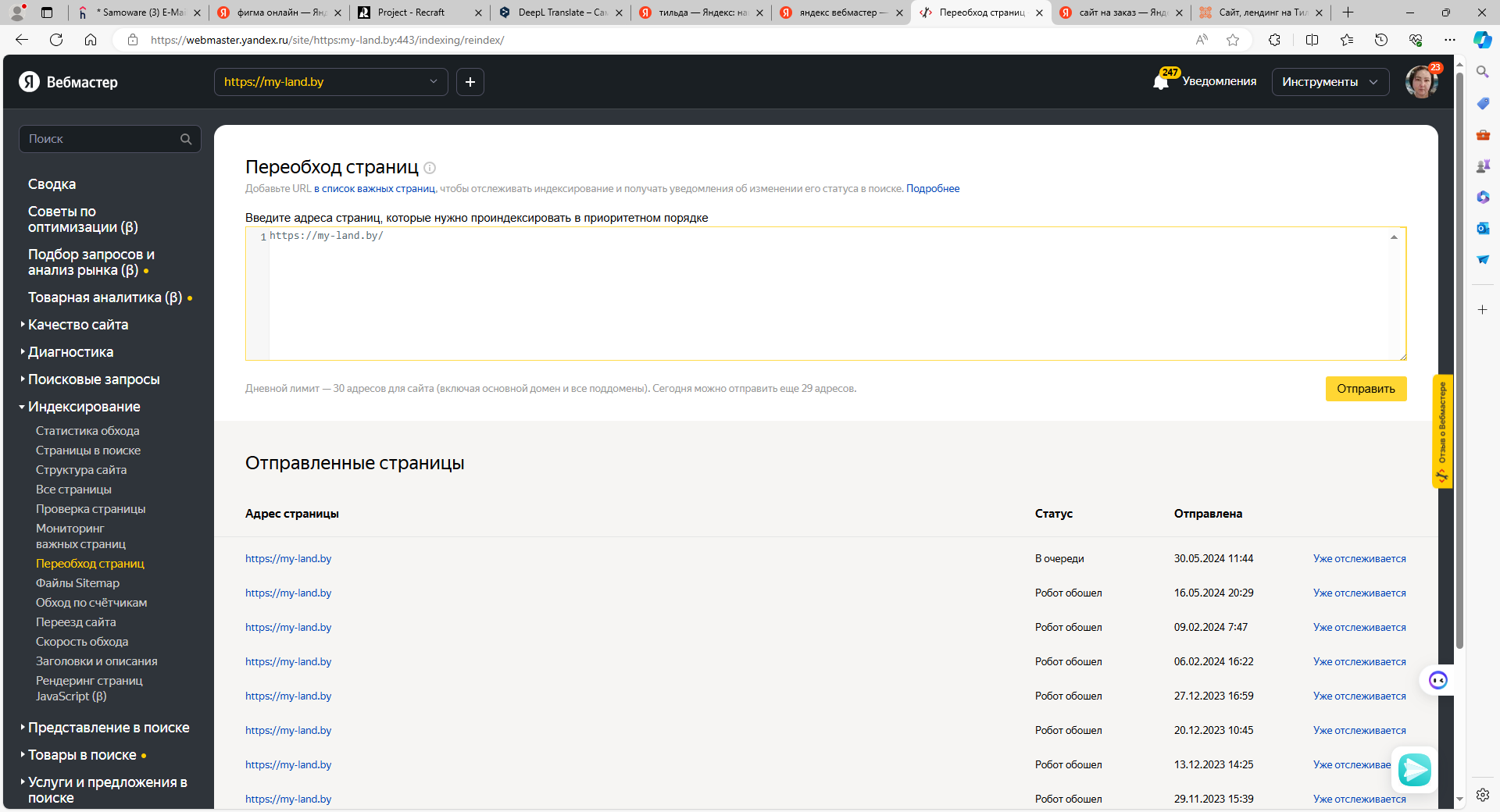1500x812 pixels.
Task: Open Edge sidebar tools briefcase icon
Action: point(1482,134)
